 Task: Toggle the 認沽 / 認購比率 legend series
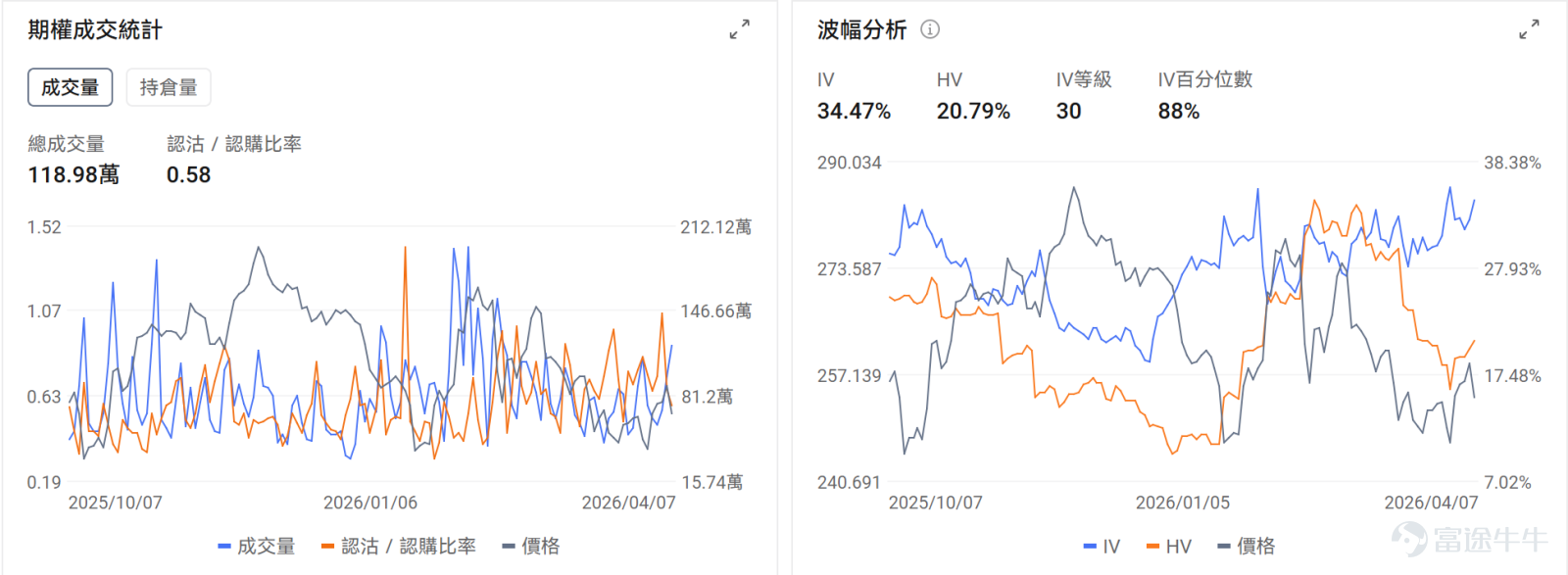pos(399,546)
